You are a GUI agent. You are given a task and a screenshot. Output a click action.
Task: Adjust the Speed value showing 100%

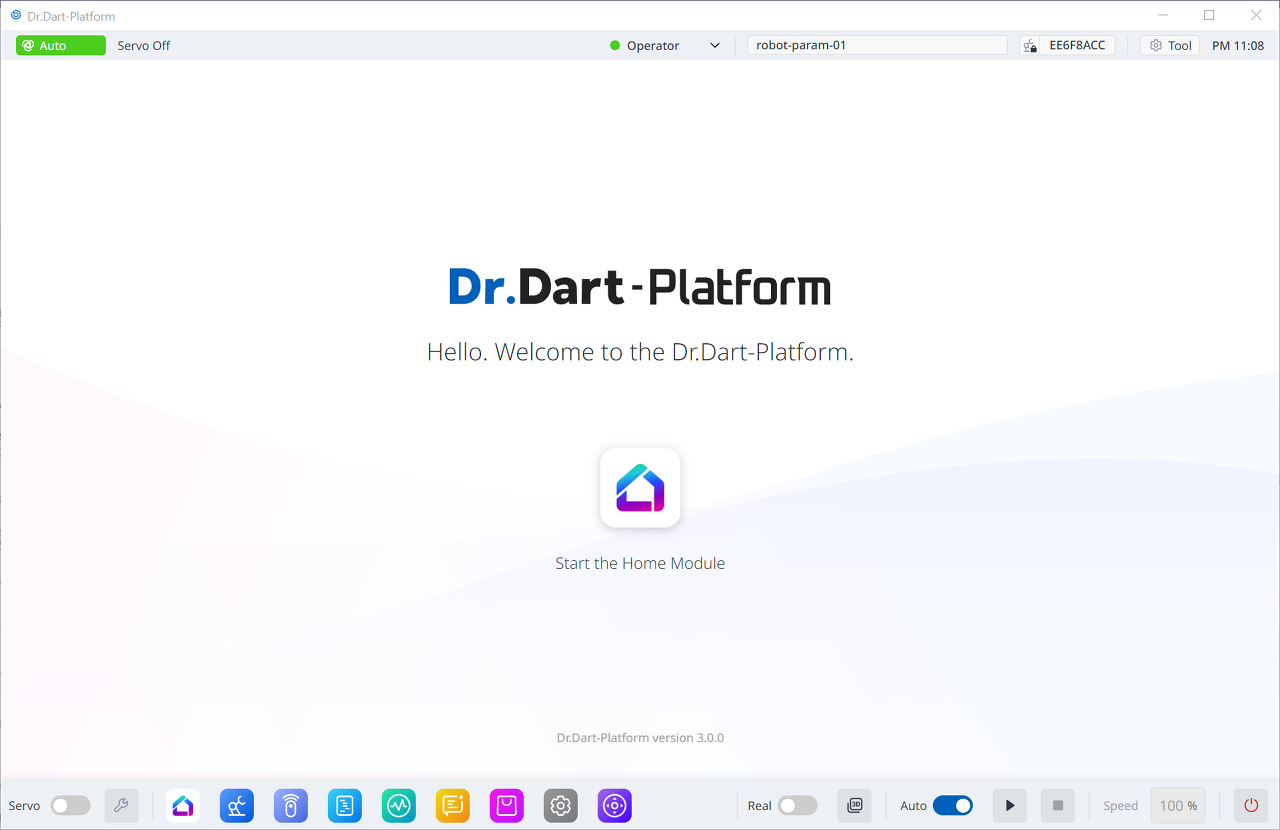click(x=1178, y=805)
